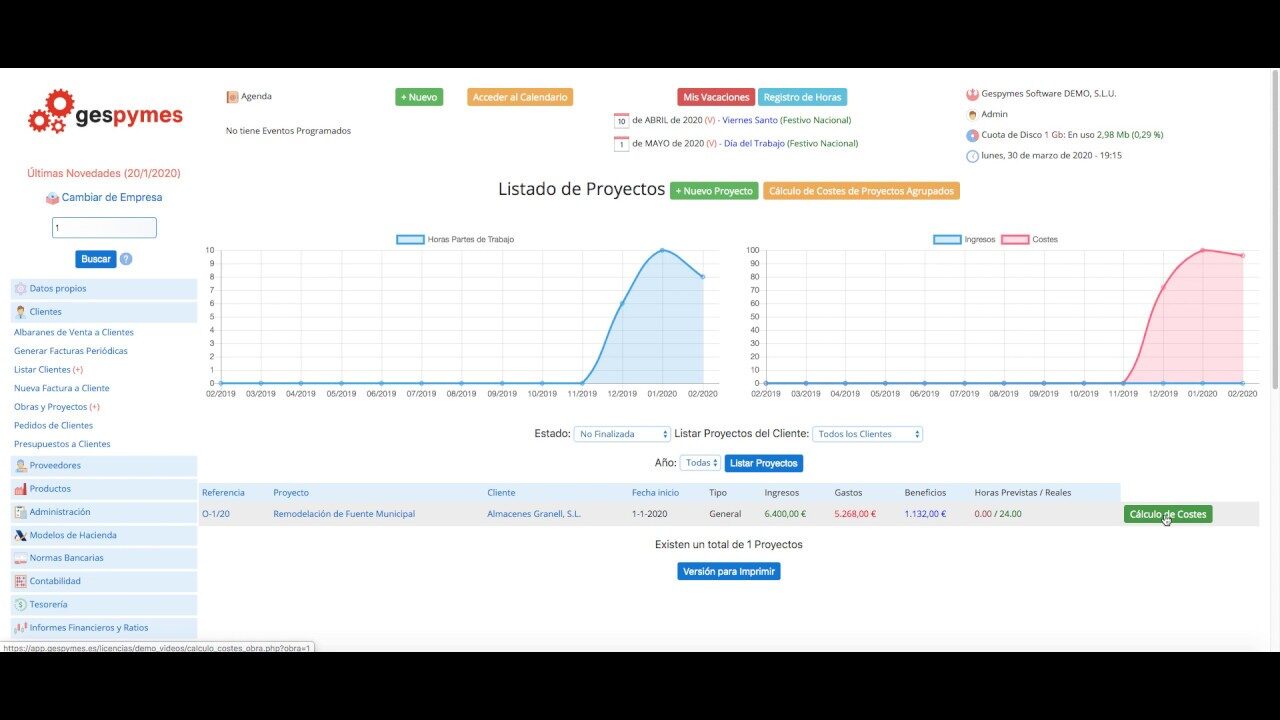
Task: Click the Tesorería icon in sidebar
Action: click(21, 605)
